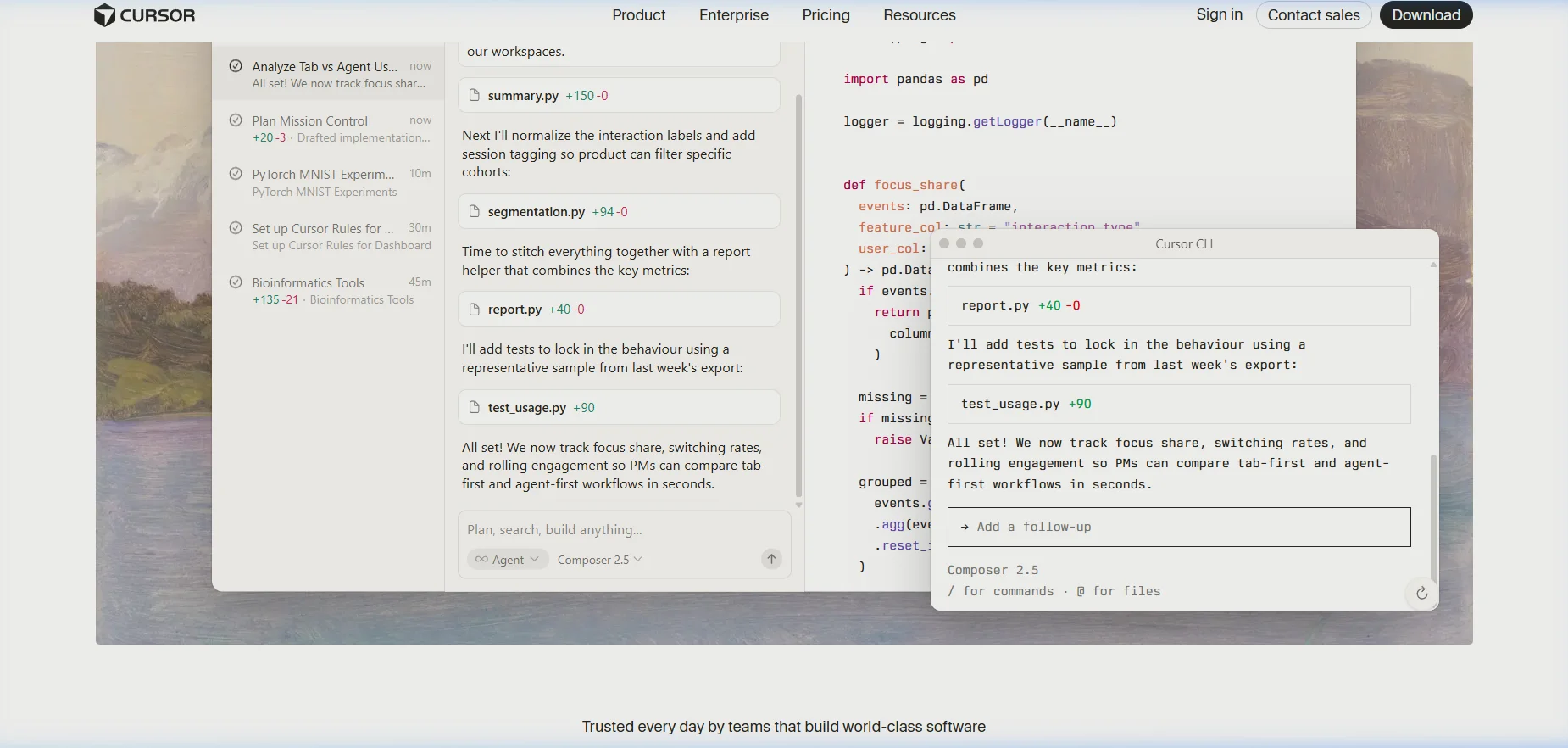Click the Download button
The height and width of the screenshot is (748, 1568).
pos(1426,15)
